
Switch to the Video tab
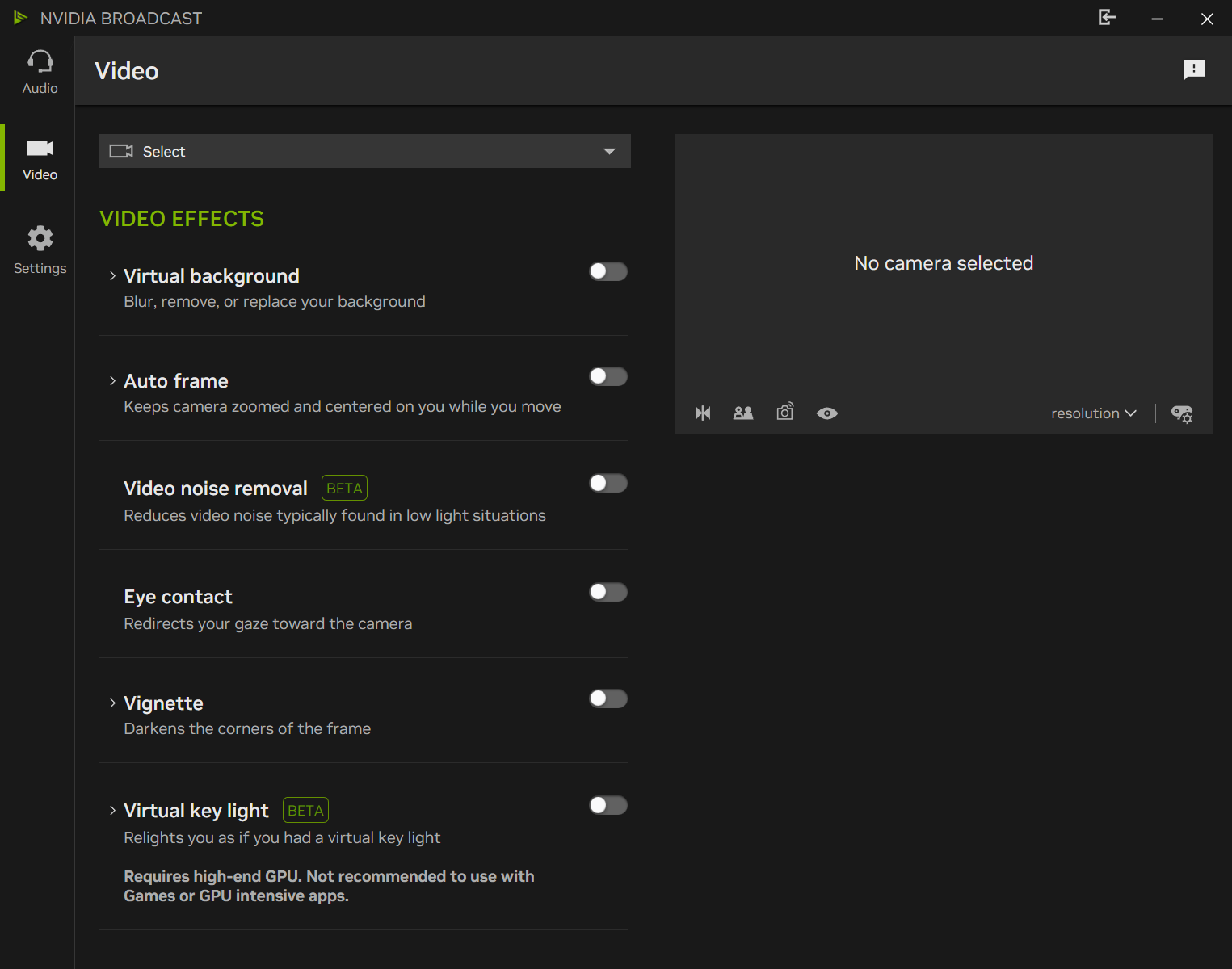(x=40, y=159)
